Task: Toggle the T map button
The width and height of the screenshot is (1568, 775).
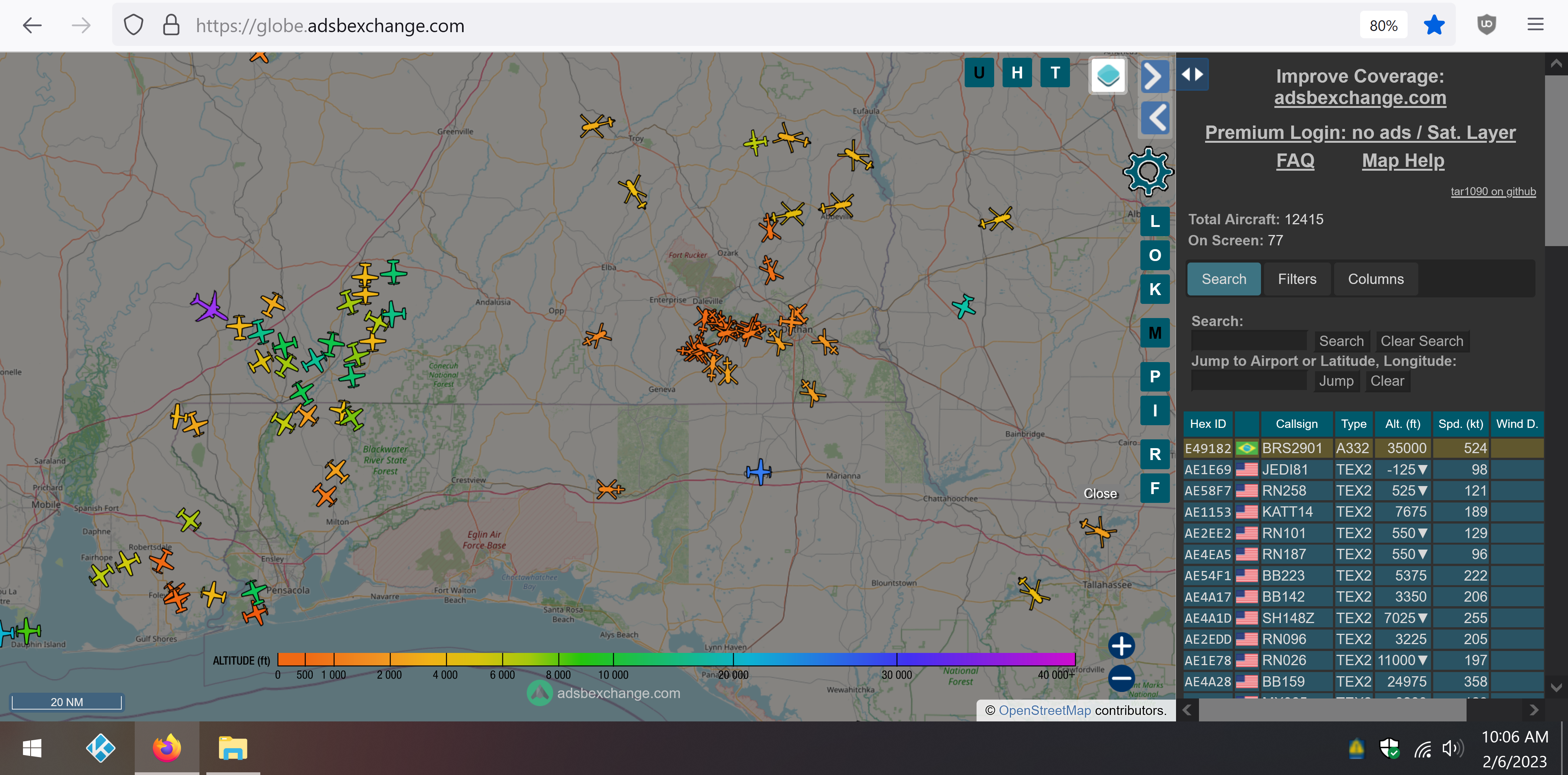Action: (1055, 73)
